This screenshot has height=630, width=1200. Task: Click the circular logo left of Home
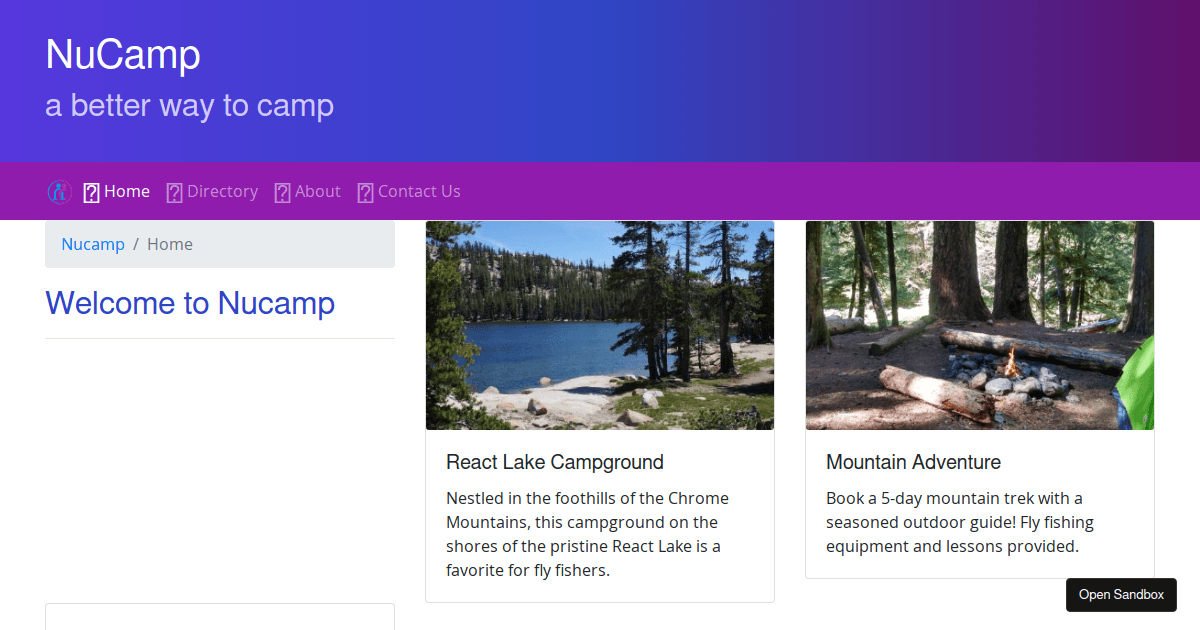coord(59,191)
